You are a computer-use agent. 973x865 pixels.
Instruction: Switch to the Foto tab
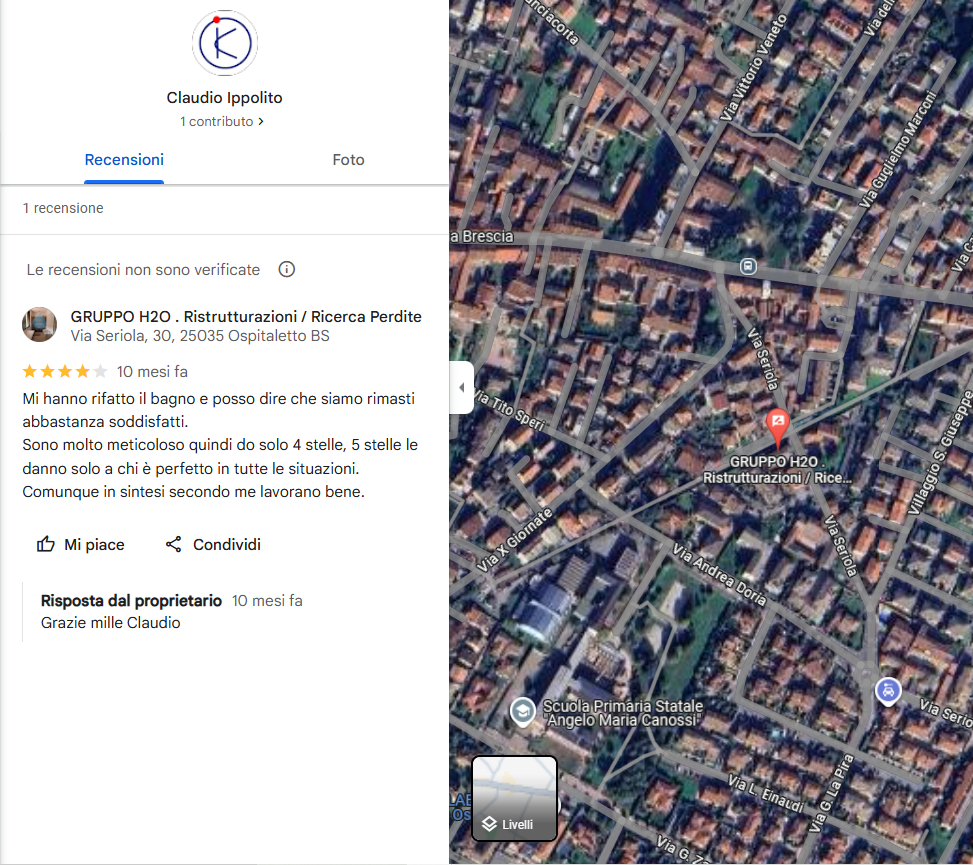click(x=348, y=160)
